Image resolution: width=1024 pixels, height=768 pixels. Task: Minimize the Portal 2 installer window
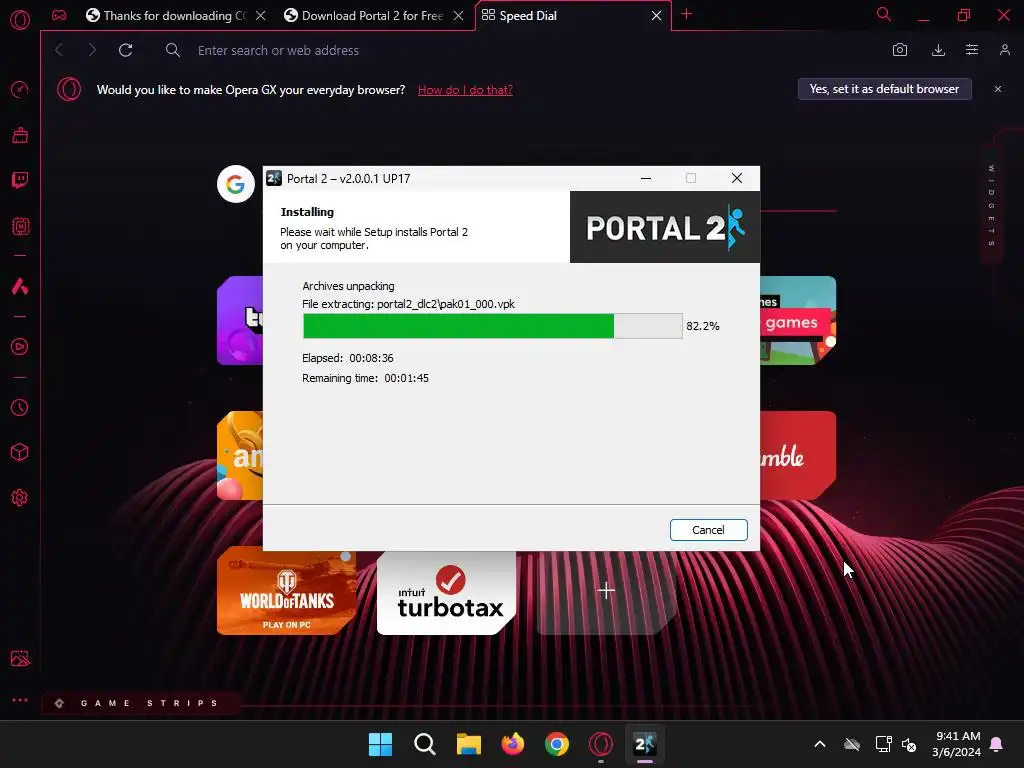point(646,178)
